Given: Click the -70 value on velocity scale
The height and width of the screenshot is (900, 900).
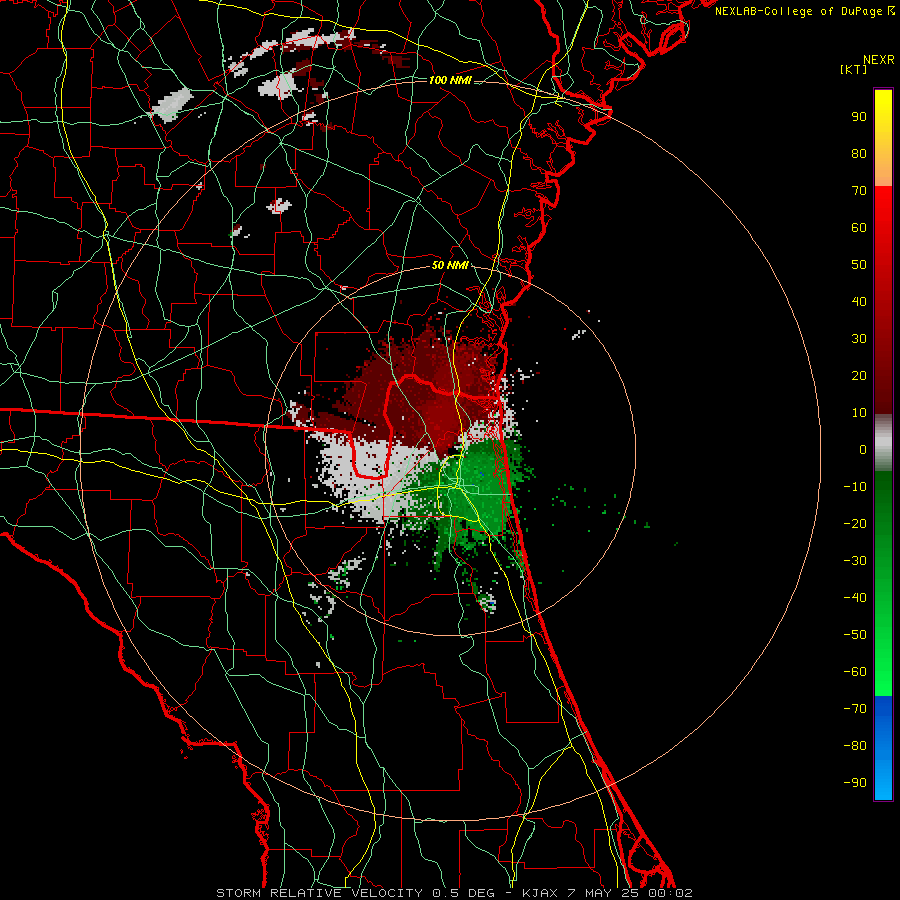Looking at the screenshot, I should click(x=855, y=709).
